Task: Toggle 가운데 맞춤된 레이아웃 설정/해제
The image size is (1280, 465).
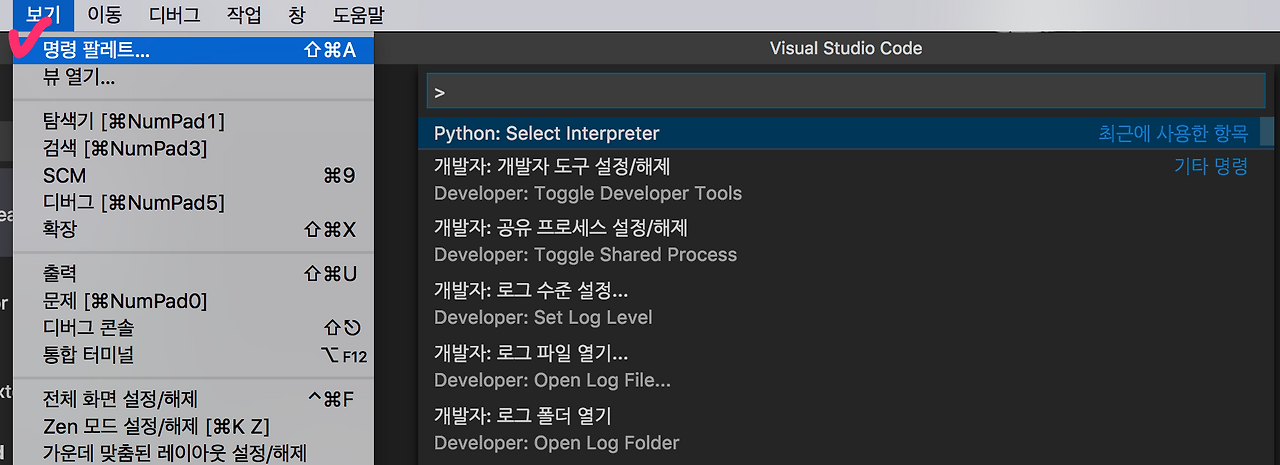Action: coord(193,452)
